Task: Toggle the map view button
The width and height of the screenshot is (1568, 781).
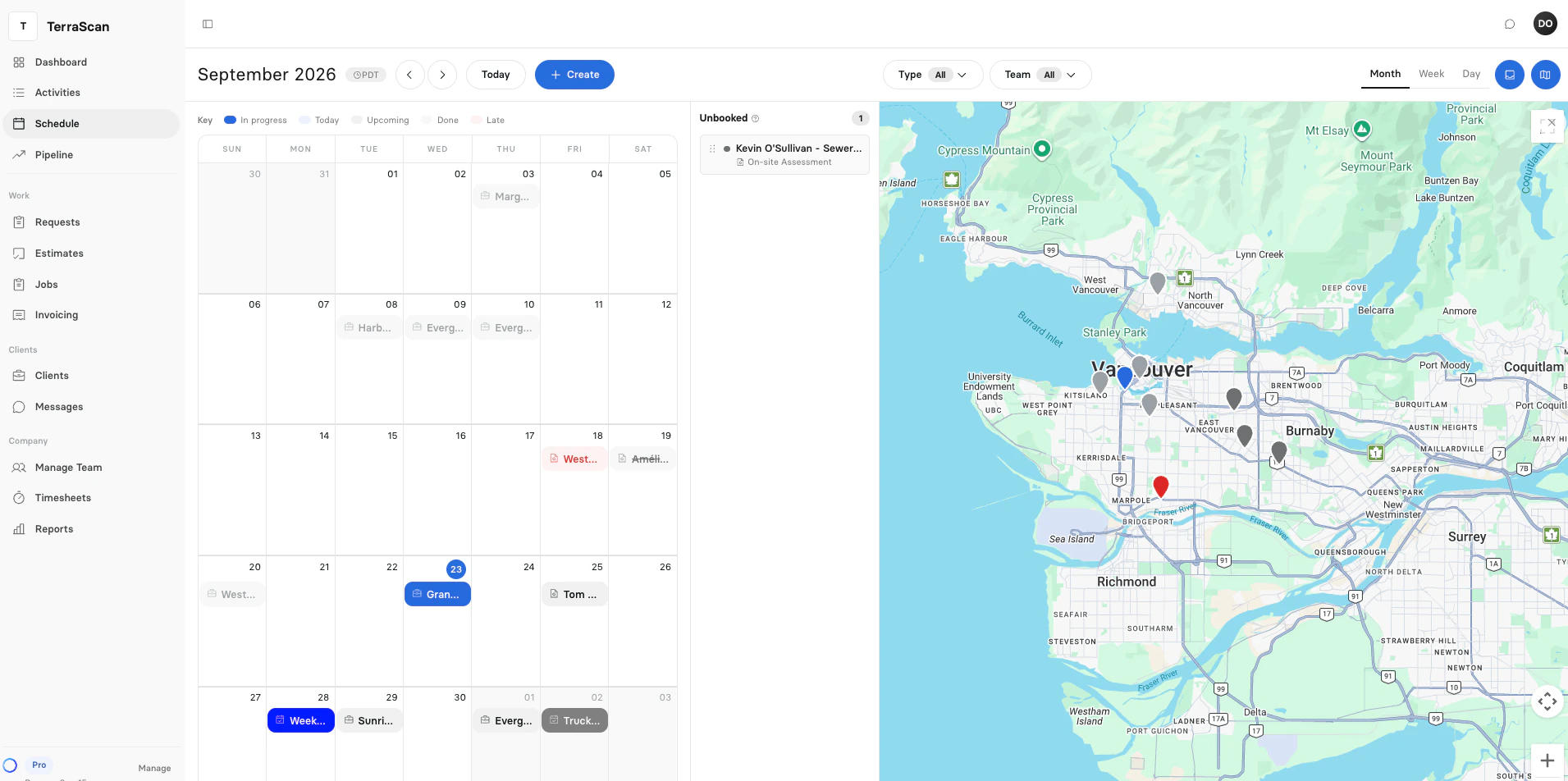Action: coord(1545,75)
